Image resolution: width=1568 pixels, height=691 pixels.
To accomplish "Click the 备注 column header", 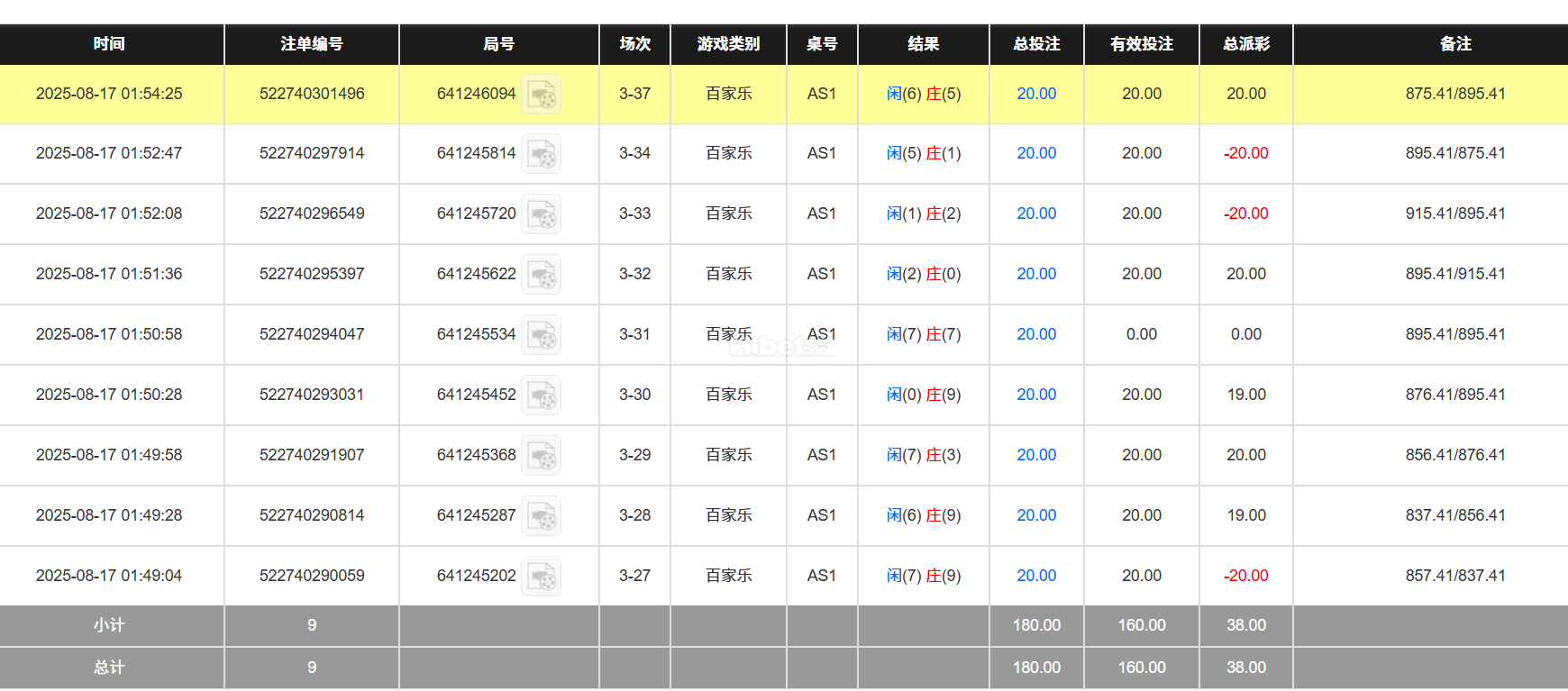I will [x=1454, y=44].
